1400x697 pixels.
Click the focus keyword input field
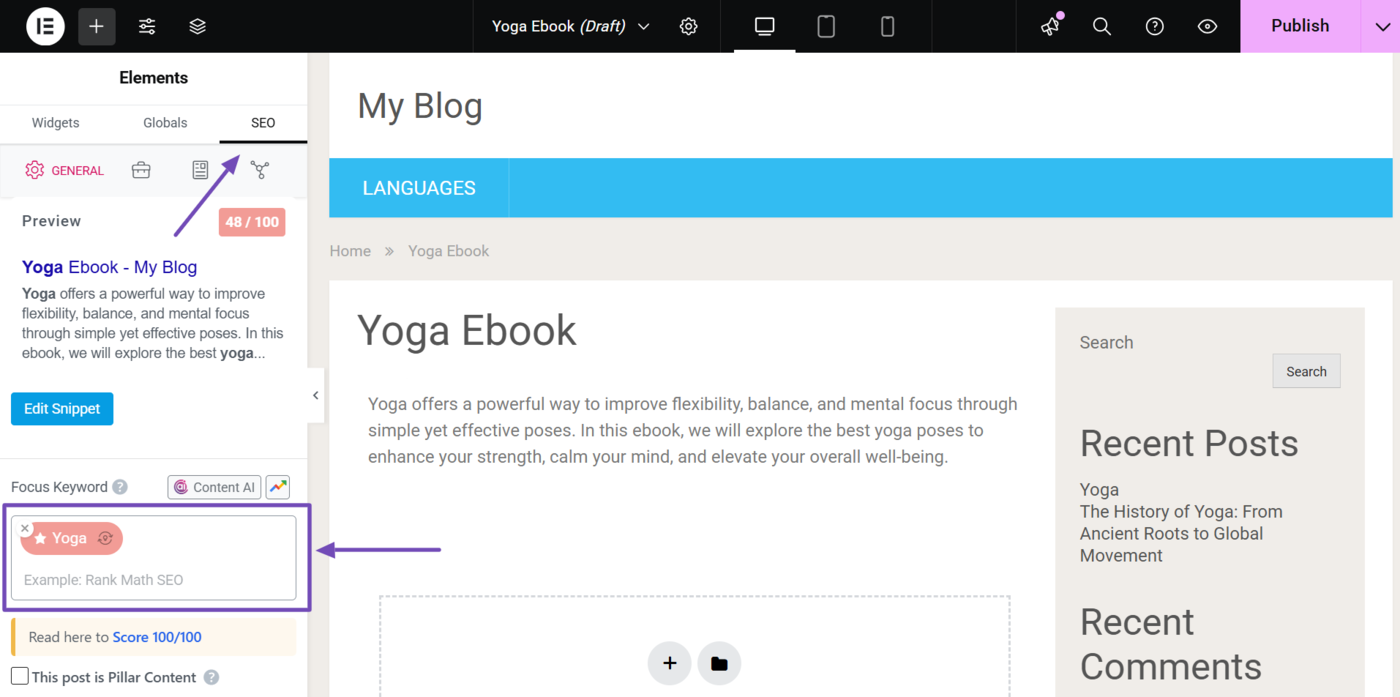click(155, 580)
